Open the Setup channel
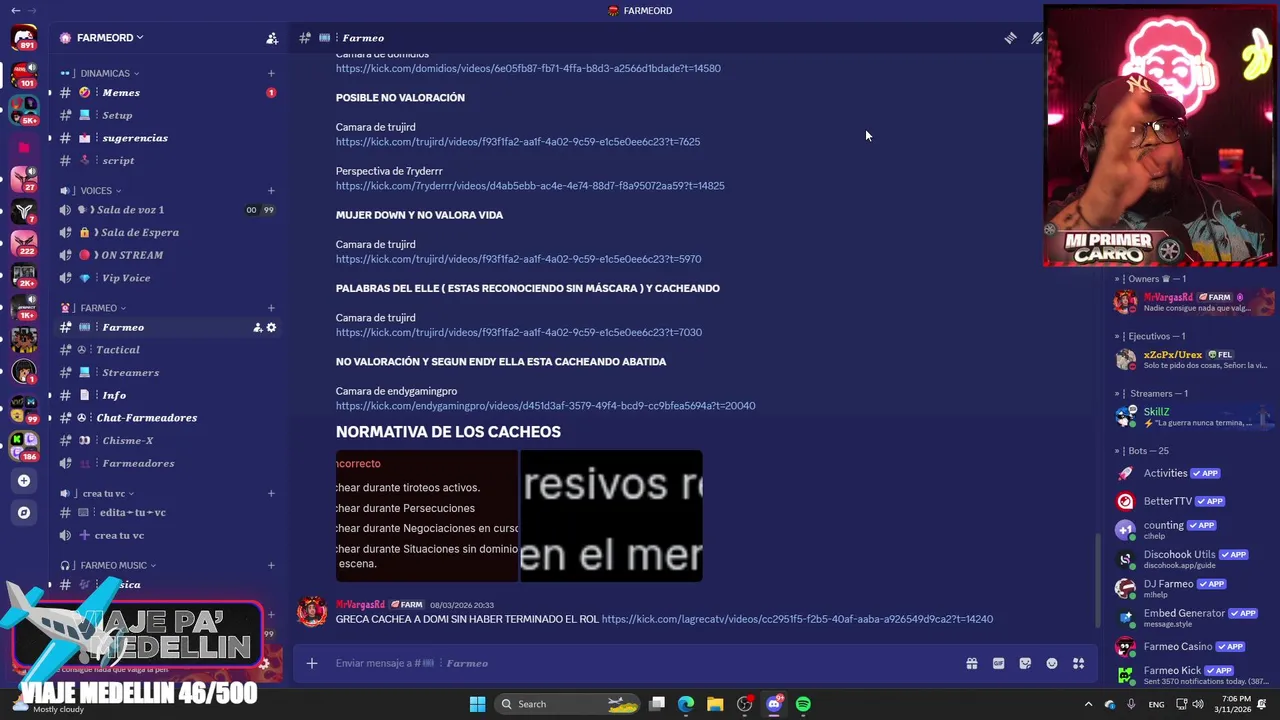Viewport: 1280px width, 720px height. [x=168, y=115]
